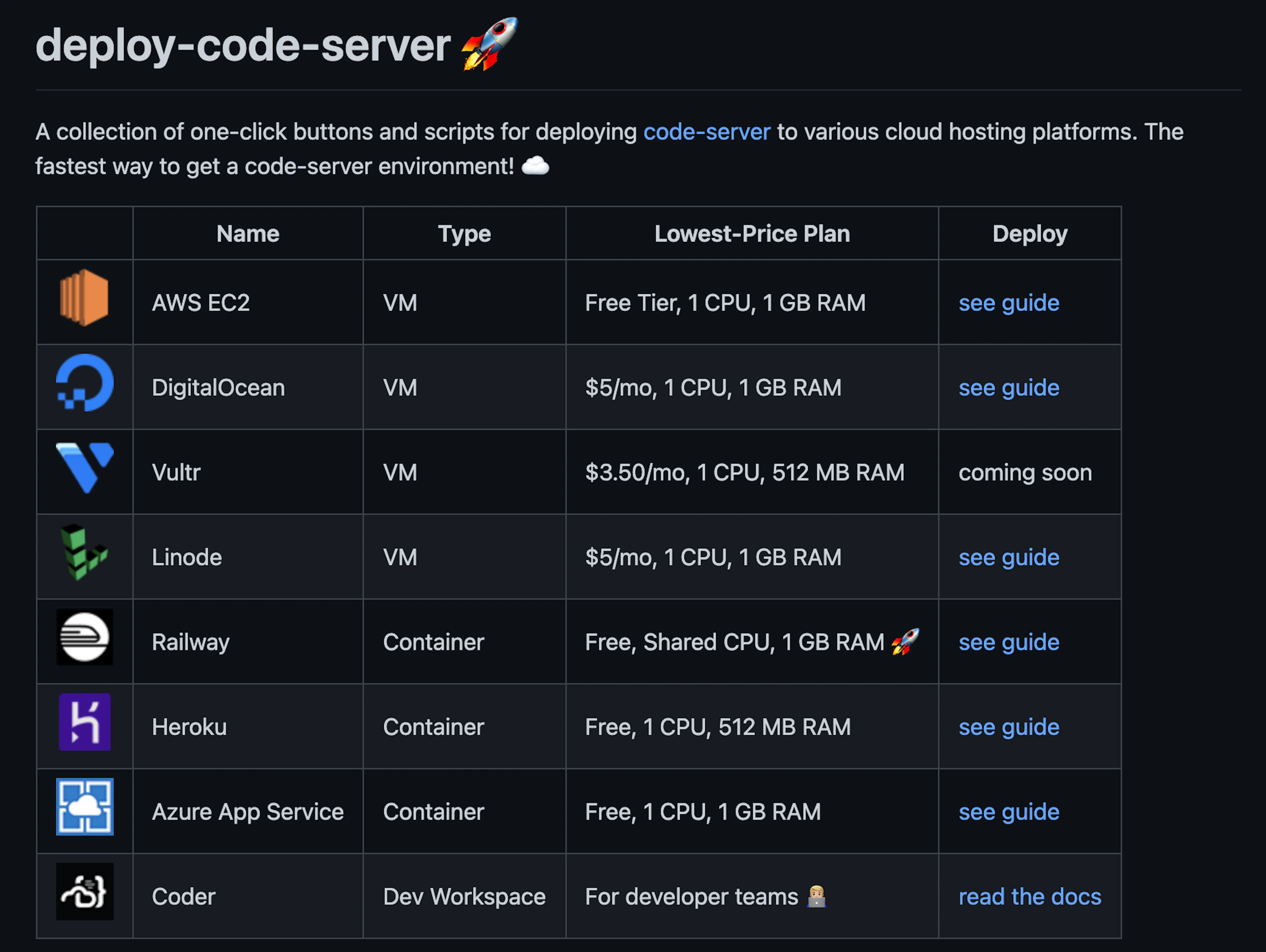Screen dimensions: 1266x952
Task: Click the 'Container' type in the Azure row
Action: pyautogui.click(x=433, y=812)
